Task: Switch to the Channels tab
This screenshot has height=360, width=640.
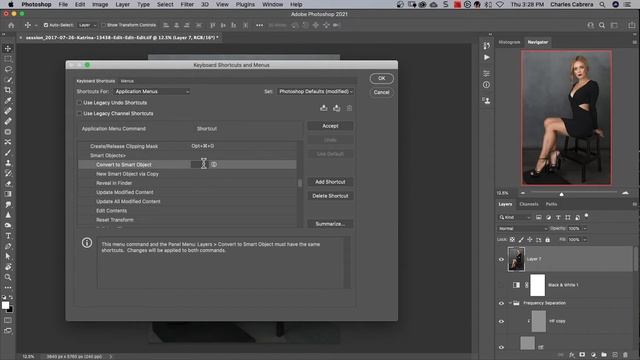Action: 529,204
